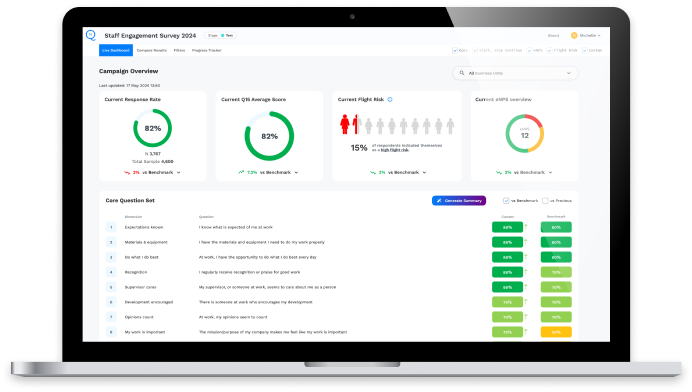Click the up arrow beside Supervisor cares score
Viewport: 692px width, 392px height.
coord(526,287)
